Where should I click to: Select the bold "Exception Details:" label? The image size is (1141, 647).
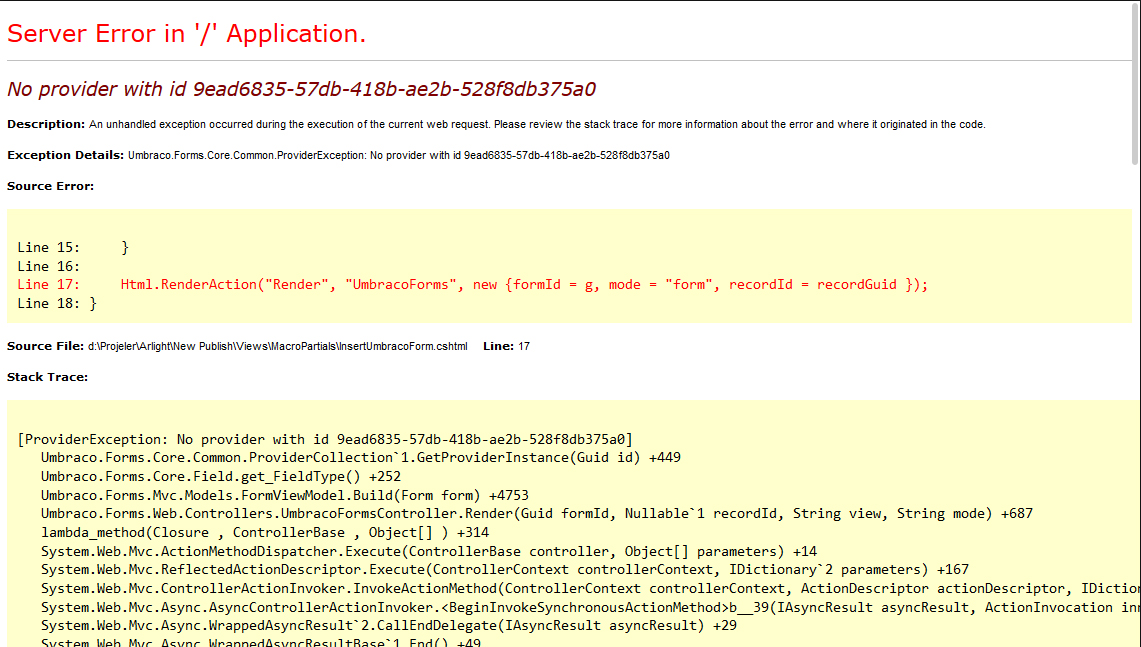(x=65, y=155)
